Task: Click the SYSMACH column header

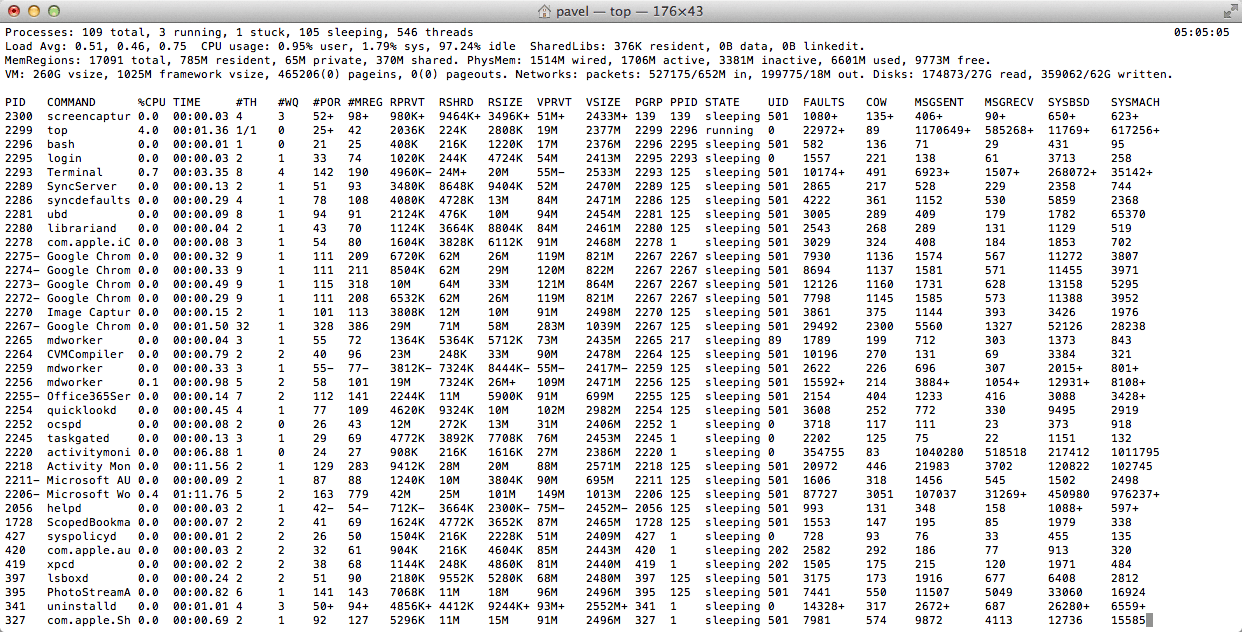Action: (x=1135, y=102)
